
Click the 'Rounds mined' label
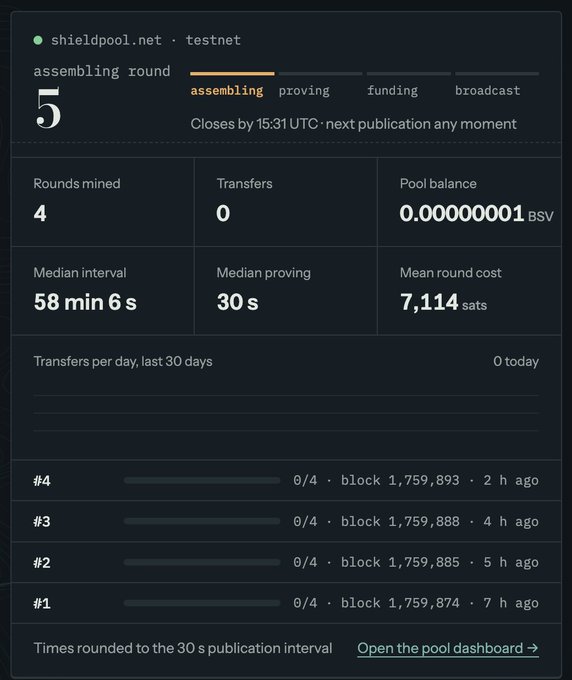(77, 183)
